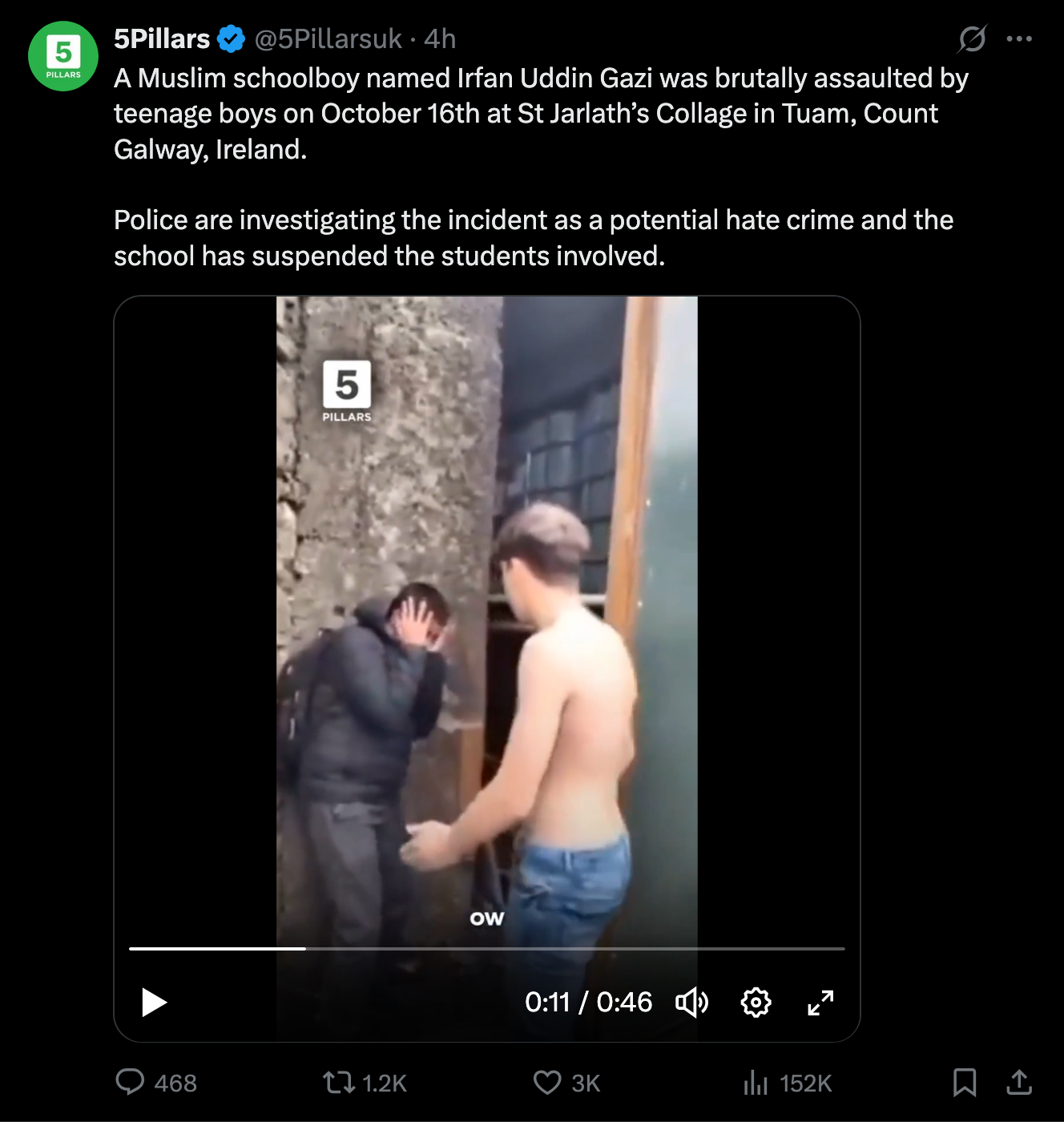Open video settings gear menu
Screen dimensions: 1064x1122
click(756, 1002)
